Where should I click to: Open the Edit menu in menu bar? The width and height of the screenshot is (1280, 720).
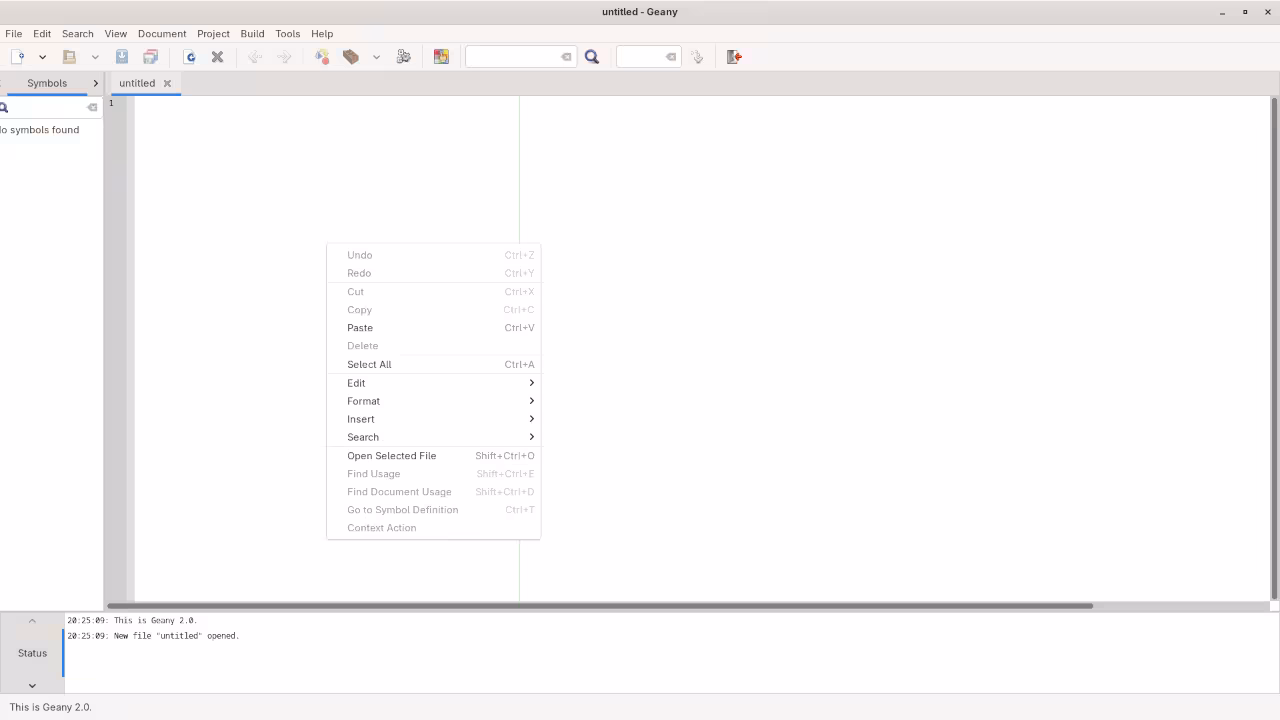click(42, 33)
